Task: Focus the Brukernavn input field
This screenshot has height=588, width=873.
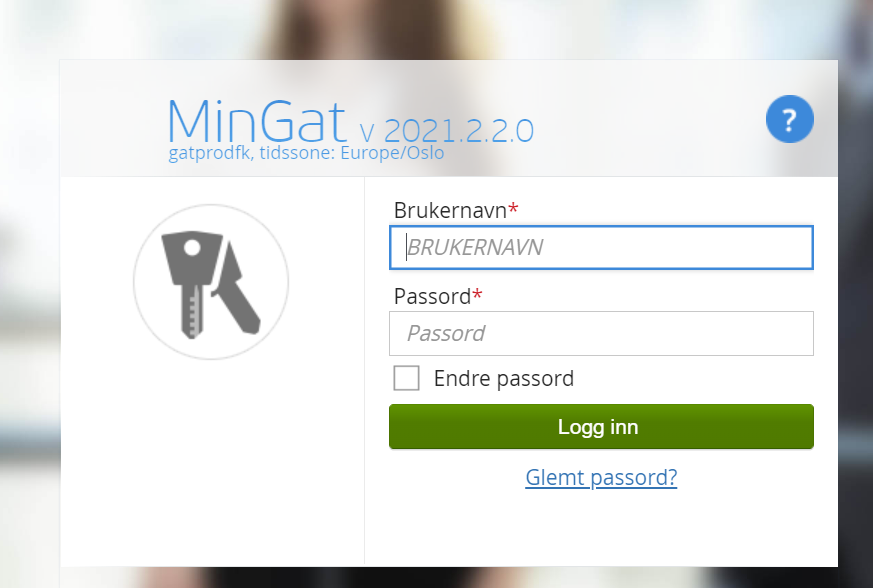Action: pos(601,247)
